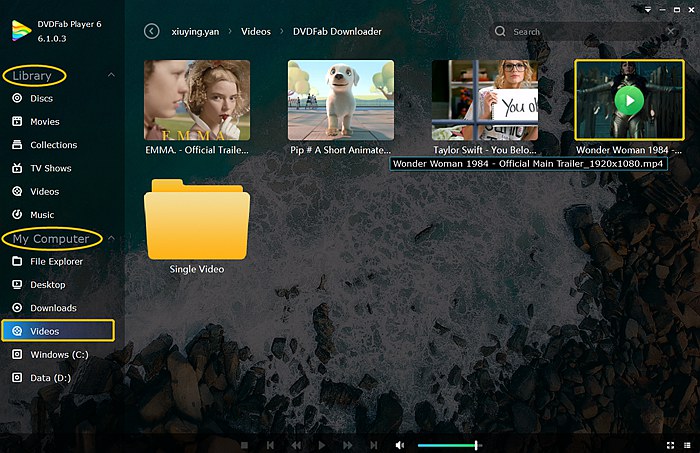700x453 pixels.
Task: Click the Fast forward button
Action: [347, 445]
